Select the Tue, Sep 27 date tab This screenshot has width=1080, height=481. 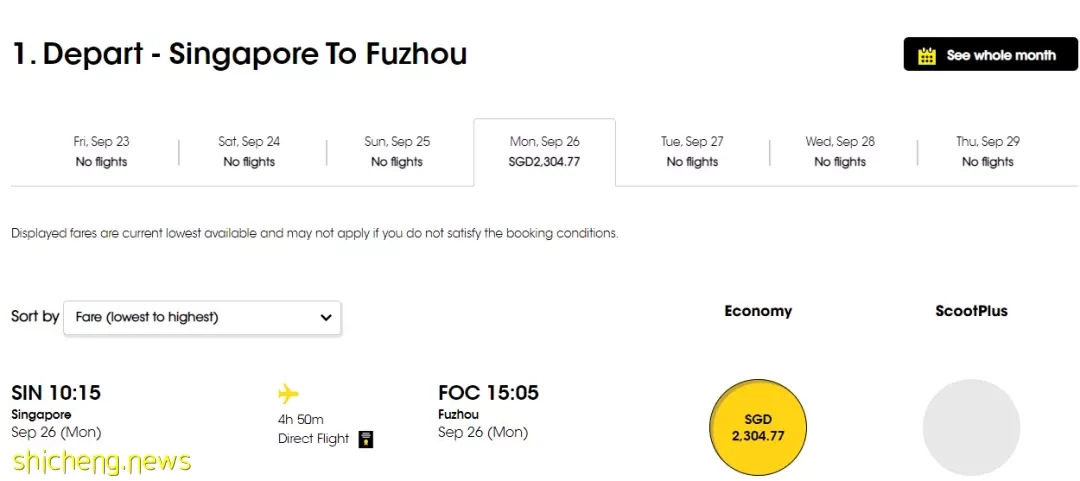[692, 152]
